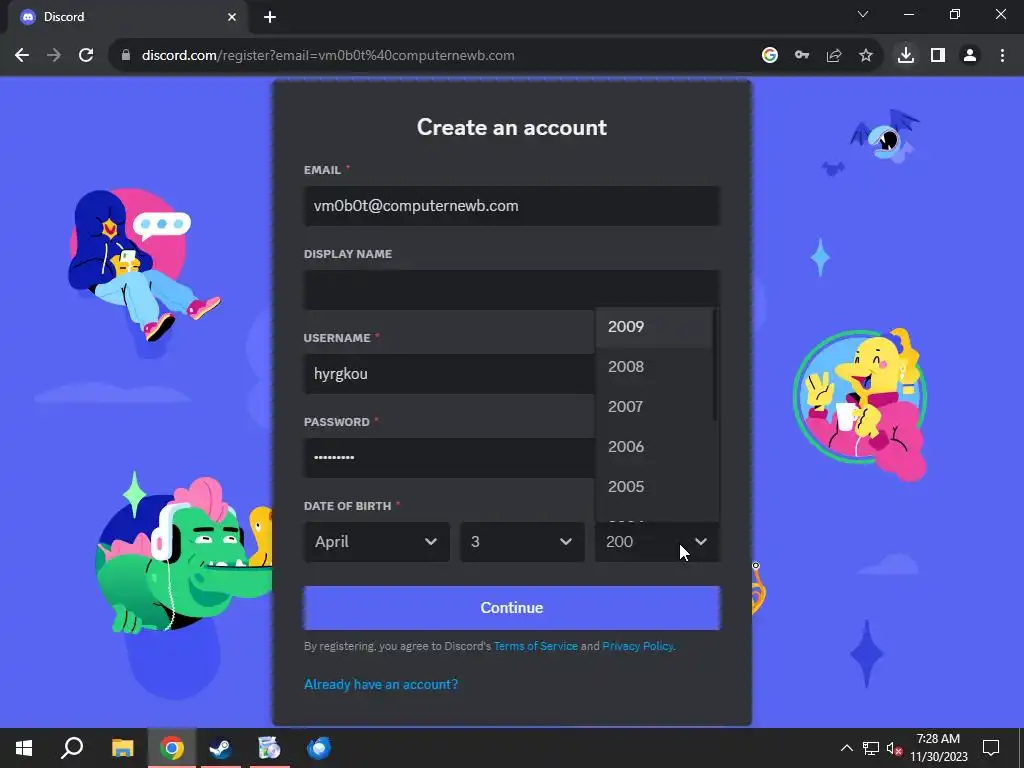The width and height of the screenshot is (1024, 768).
Task: Open the Windows Start menu
Action: pos(24,748)
